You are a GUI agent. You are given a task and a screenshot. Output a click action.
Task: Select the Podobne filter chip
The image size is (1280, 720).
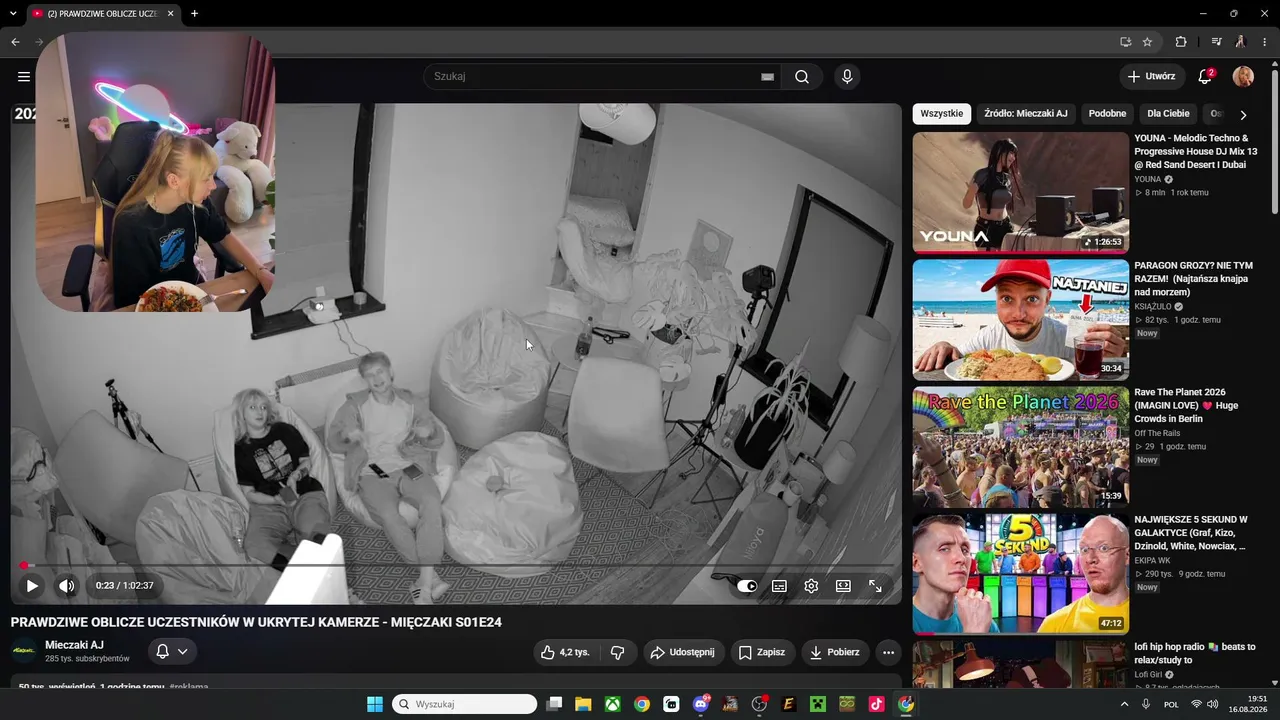(1107, 114)
